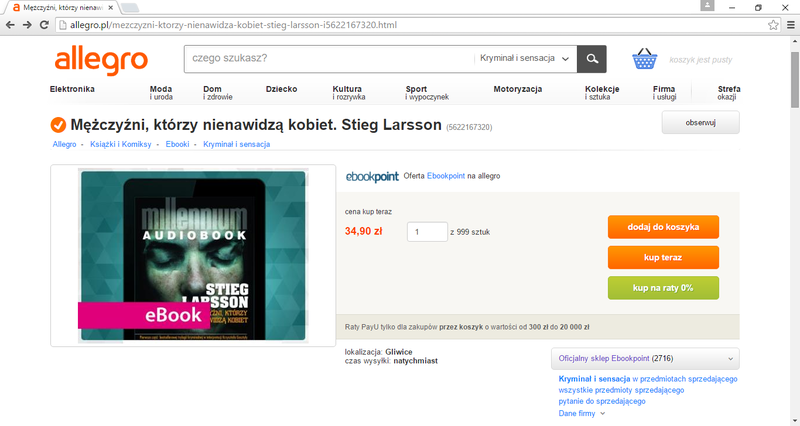
Task: Click the Allegro logo
Action: (x=101, y=61)
